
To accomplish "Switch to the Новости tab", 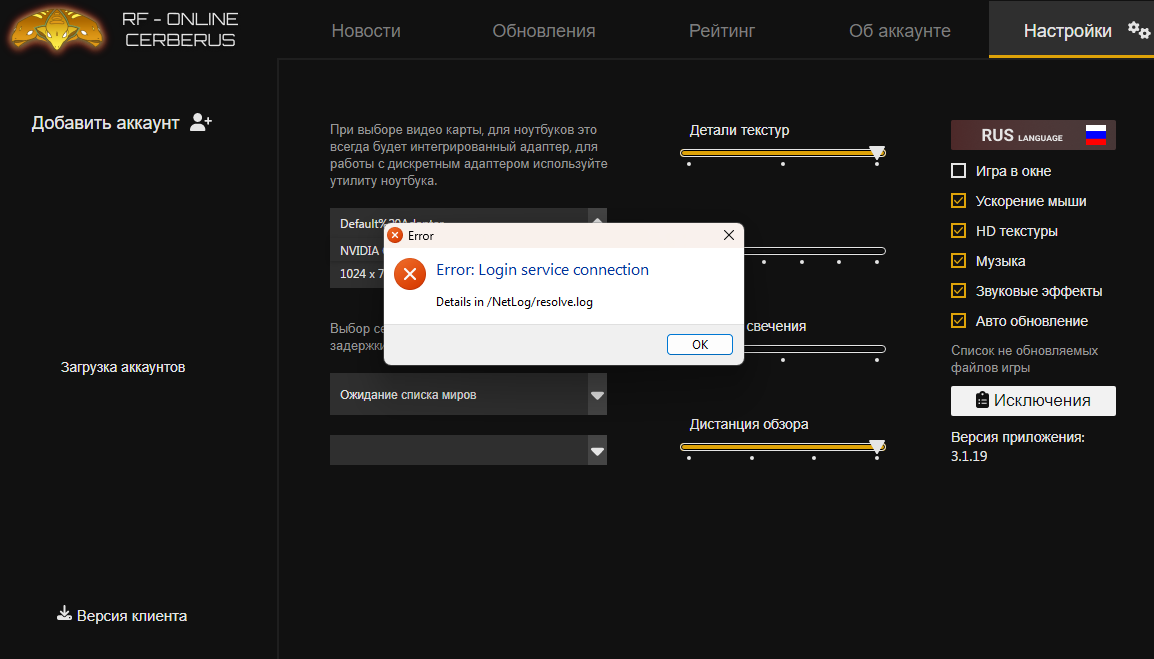I will click(x=366, y=31).
